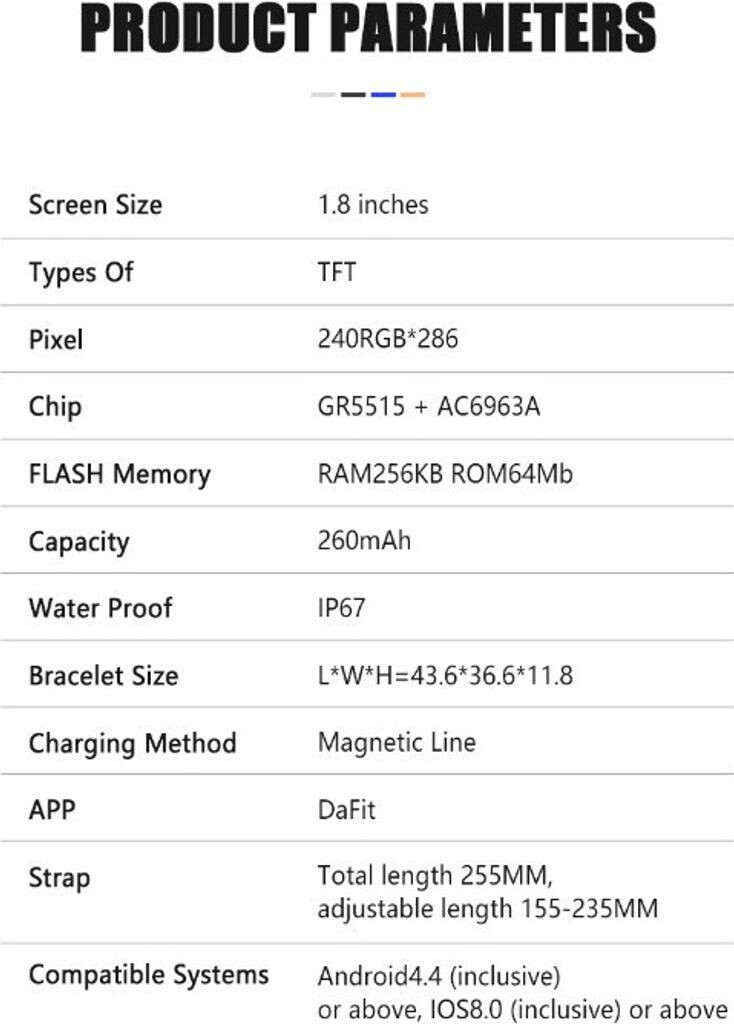Click the black color dash below the title

pos(353,95)
